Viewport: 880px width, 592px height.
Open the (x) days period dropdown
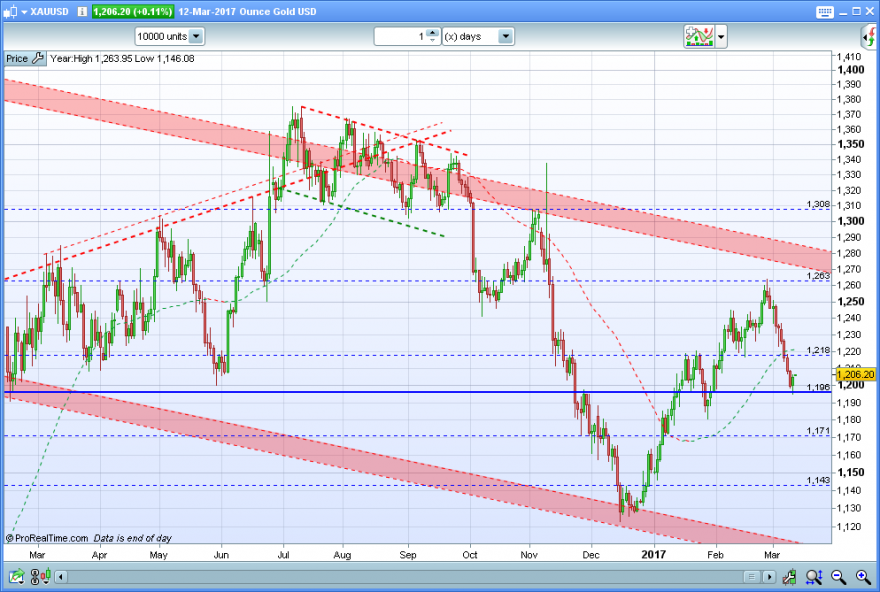(478, 36)
